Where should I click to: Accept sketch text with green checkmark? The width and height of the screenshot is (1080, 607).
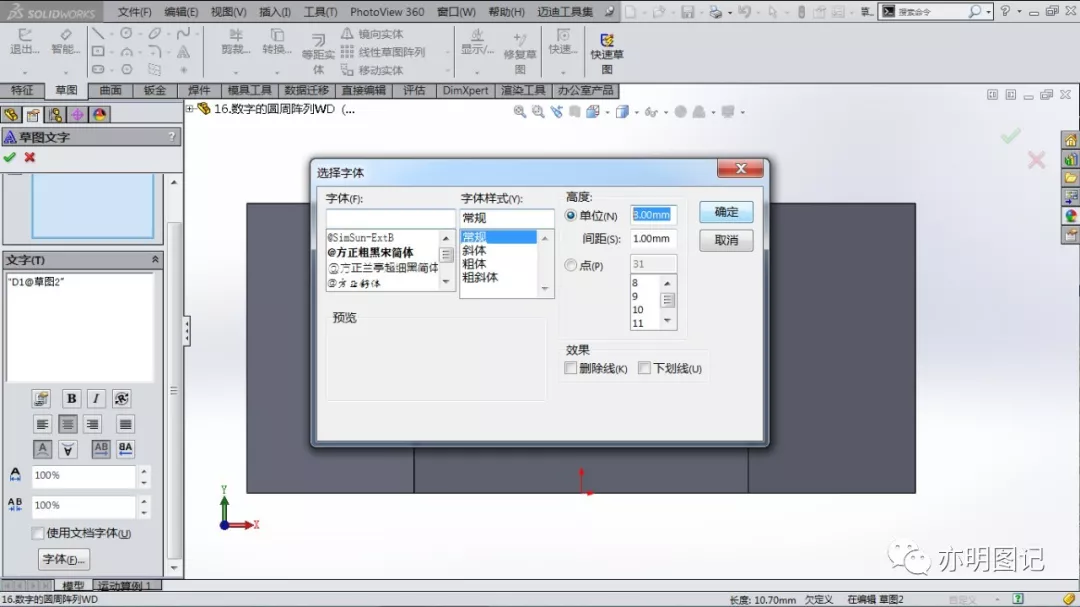point(10,158)
